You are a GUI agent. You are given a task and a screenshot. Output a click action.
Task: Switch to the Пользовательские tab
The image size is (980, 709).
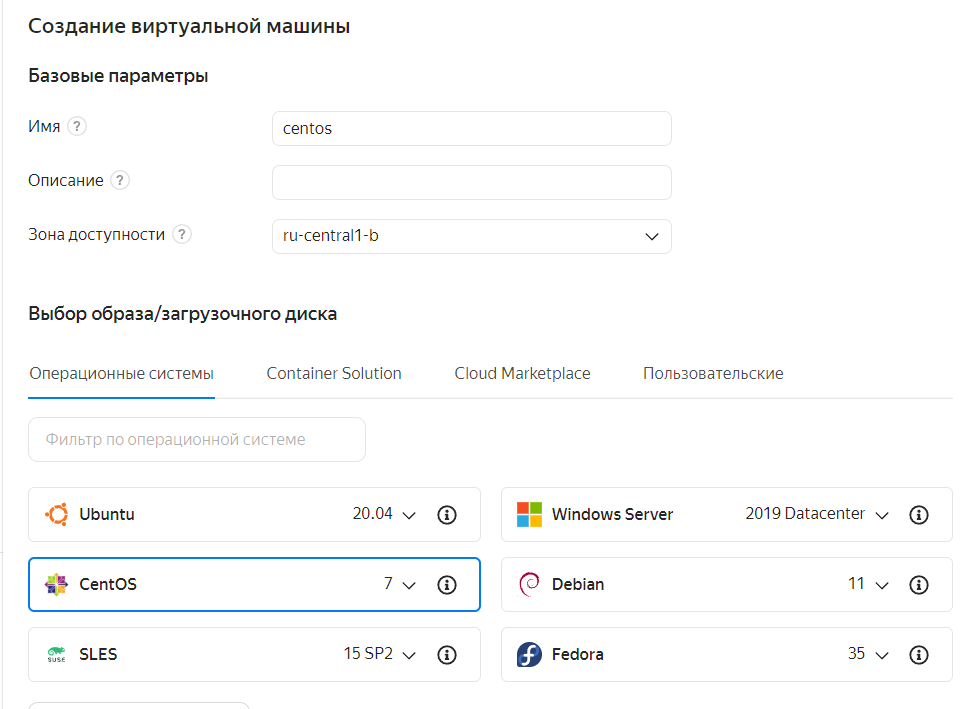pyautogui.click(x=713, y=373)
